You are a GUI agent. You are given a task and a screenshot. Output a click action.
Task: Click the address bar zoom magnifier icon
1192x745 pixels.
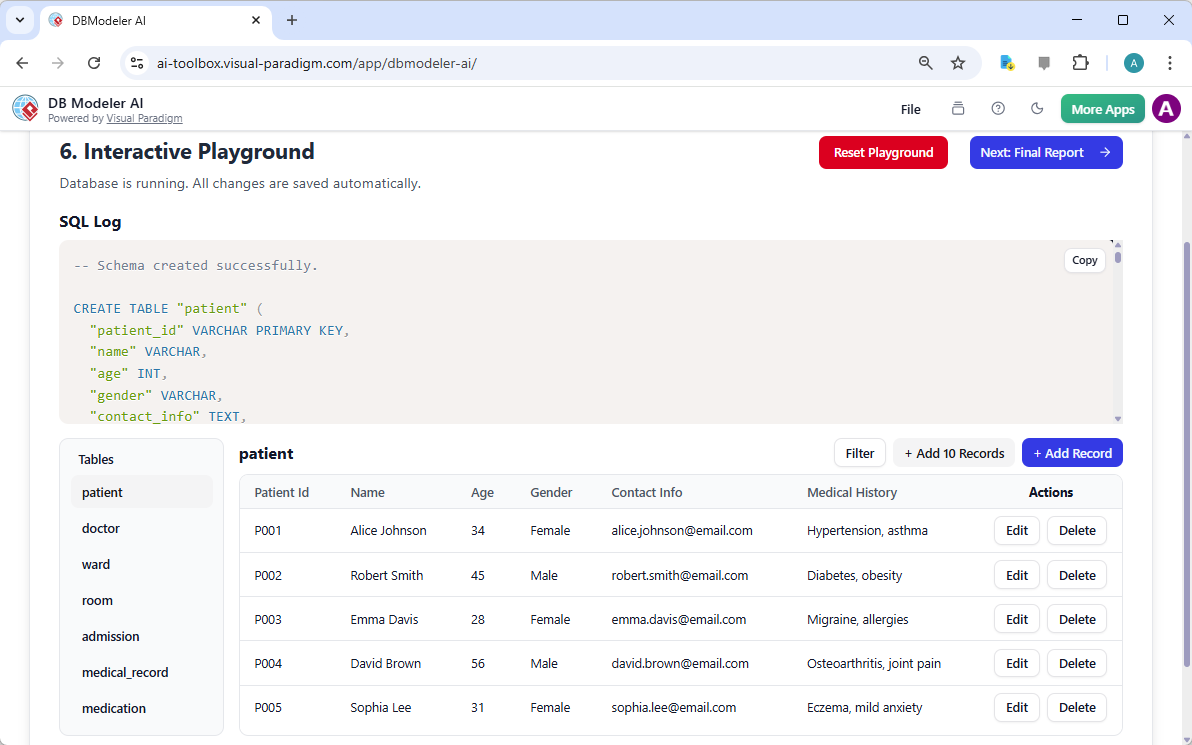pos(925,62)
